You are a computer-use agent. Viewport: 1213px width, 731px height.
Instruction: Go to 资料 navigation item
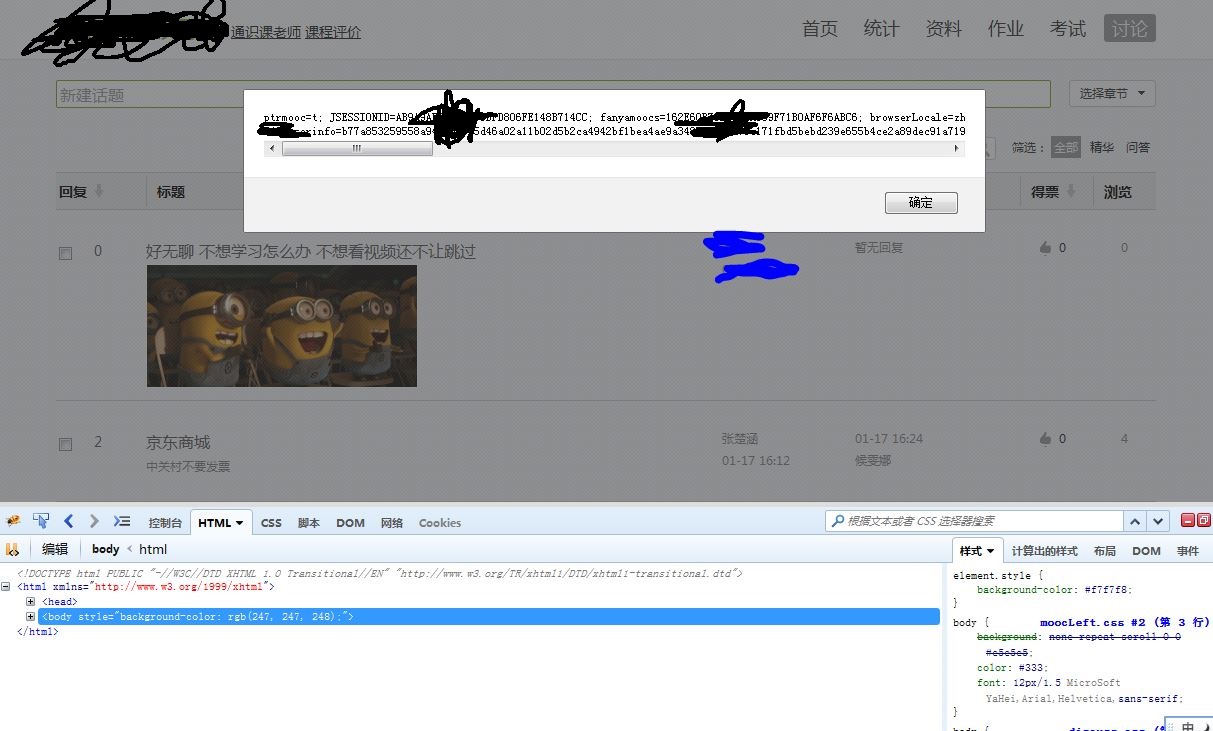(x=943, y=29)
